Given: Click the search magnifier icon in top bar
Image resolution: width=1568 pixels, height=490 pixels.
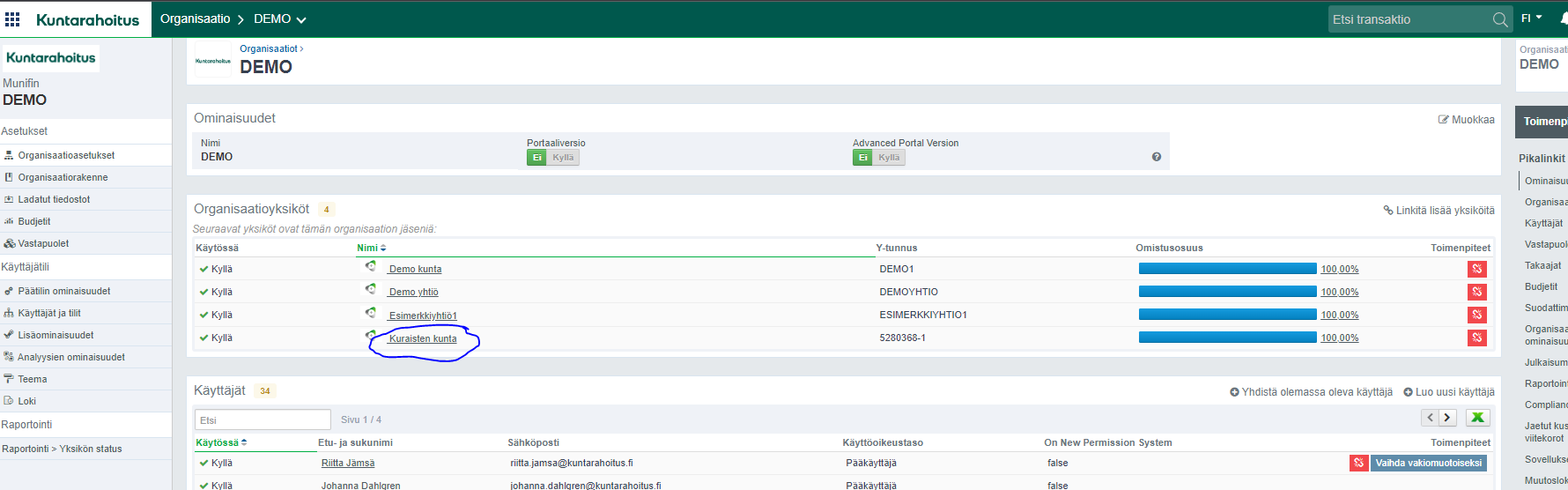Looking at the screenshot, I should (x=1500, y=19).
